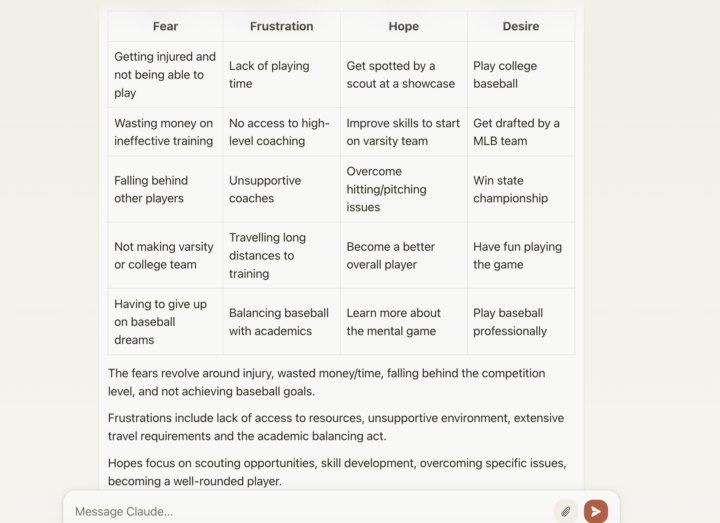
Task: Select the 'Unsupportive coaches' table cell
Action: tap(281, 189)
